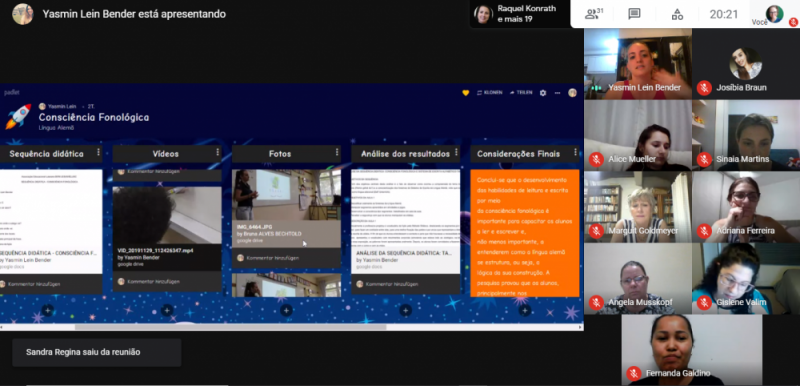The height and width of the screenshot is (386, 800).
Task: Open the Padlet three-dot more menu
Action: (558, 93)
